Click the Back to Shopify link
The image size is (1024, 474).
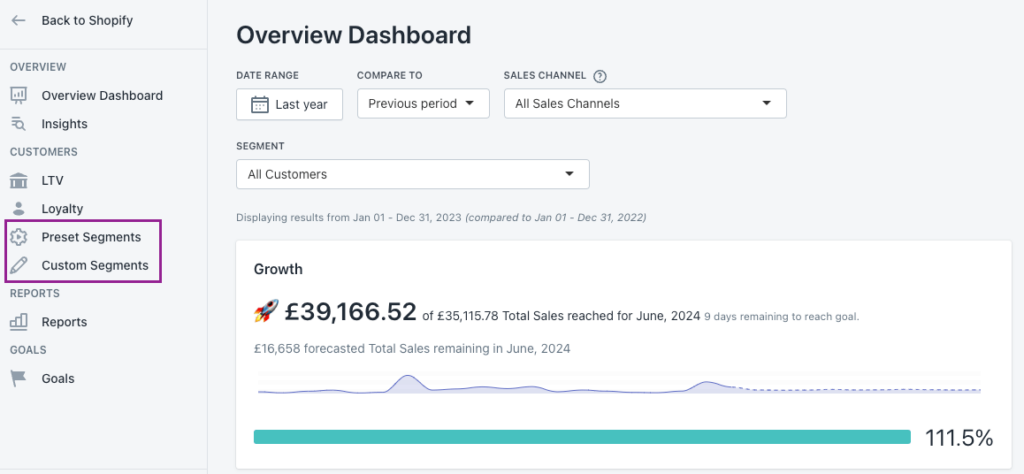tap(87, 20)
